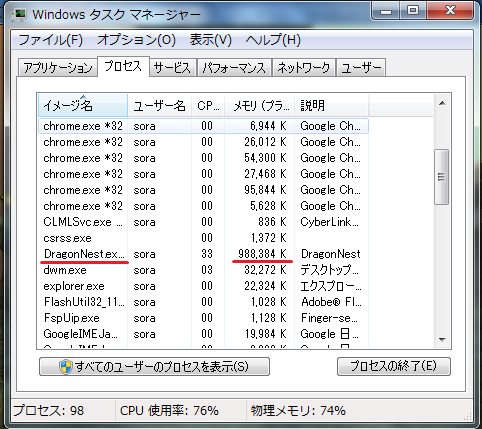482x429 pixels.
Task: Select the chrome.exe row using 54,300 K
Action: [203, 158]
